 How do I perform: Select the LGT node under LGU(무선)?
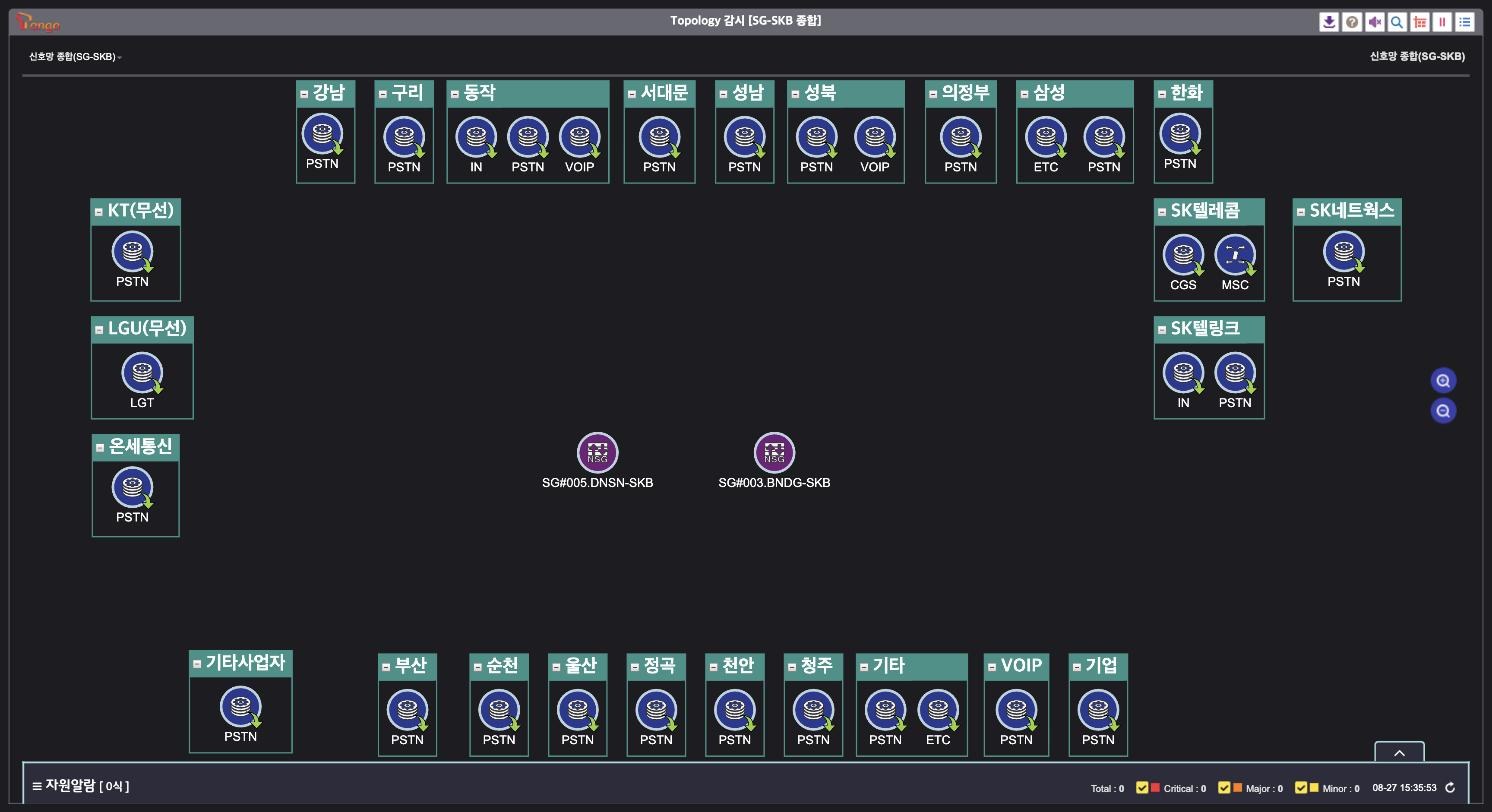click(142, 373)
